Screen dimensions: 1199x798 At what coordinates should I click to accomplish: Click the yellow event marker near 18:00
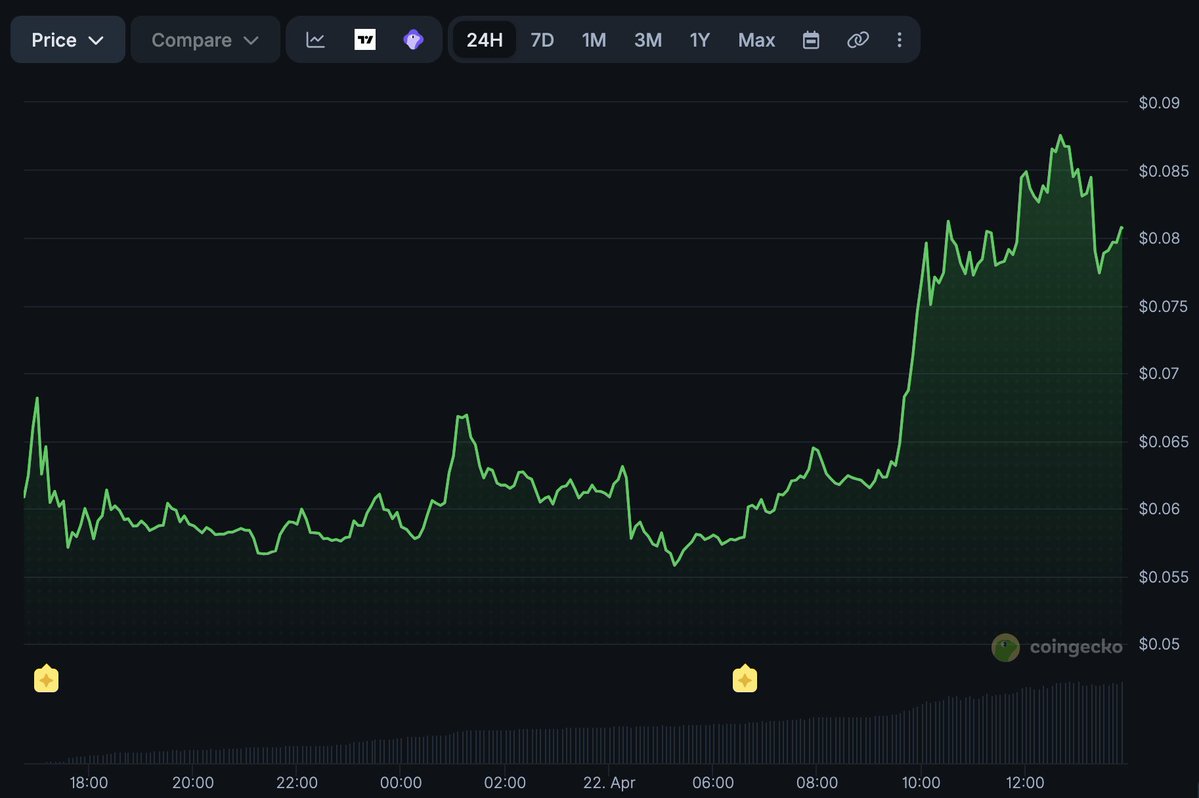46,678
